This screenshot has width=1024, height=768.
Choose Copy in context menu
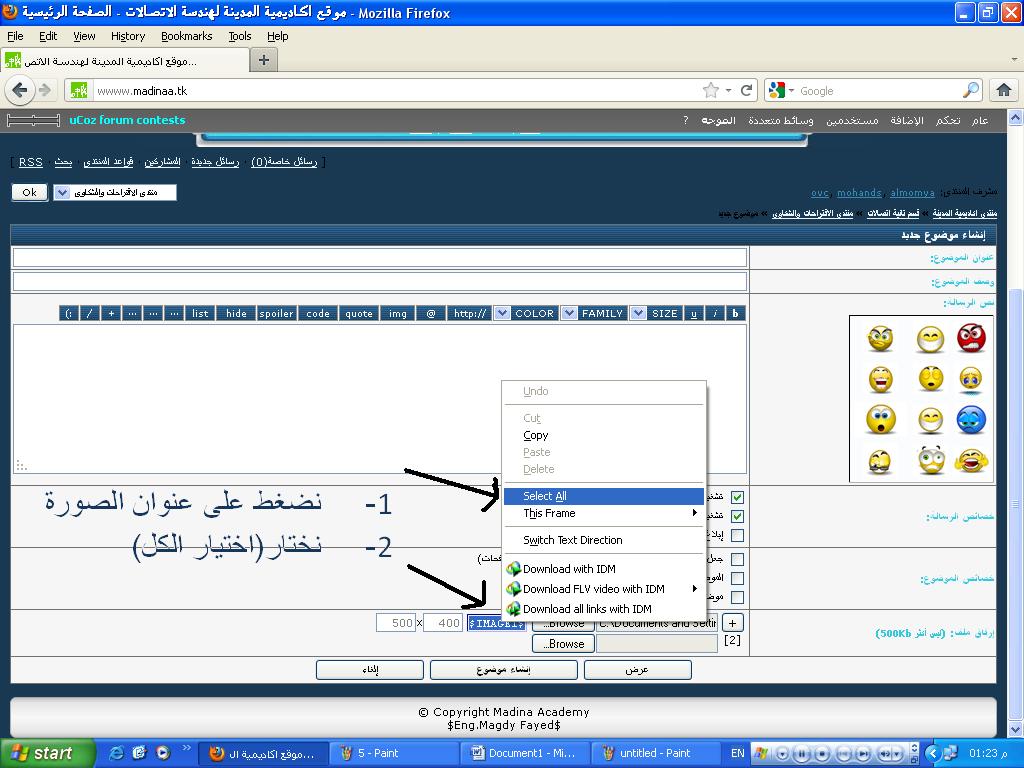point(603,435)
